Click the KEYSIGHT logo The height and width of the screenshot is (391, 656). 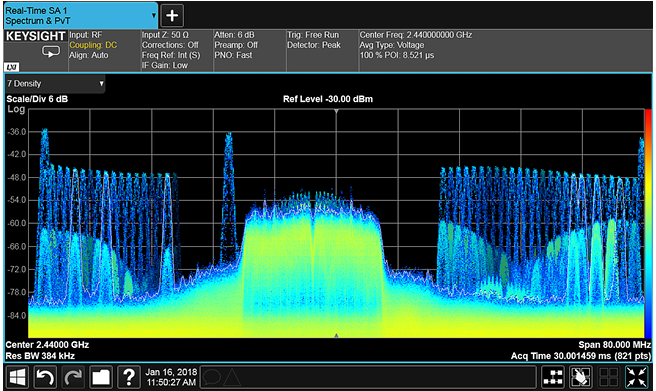pyautogui.click(x=35, y=36)
